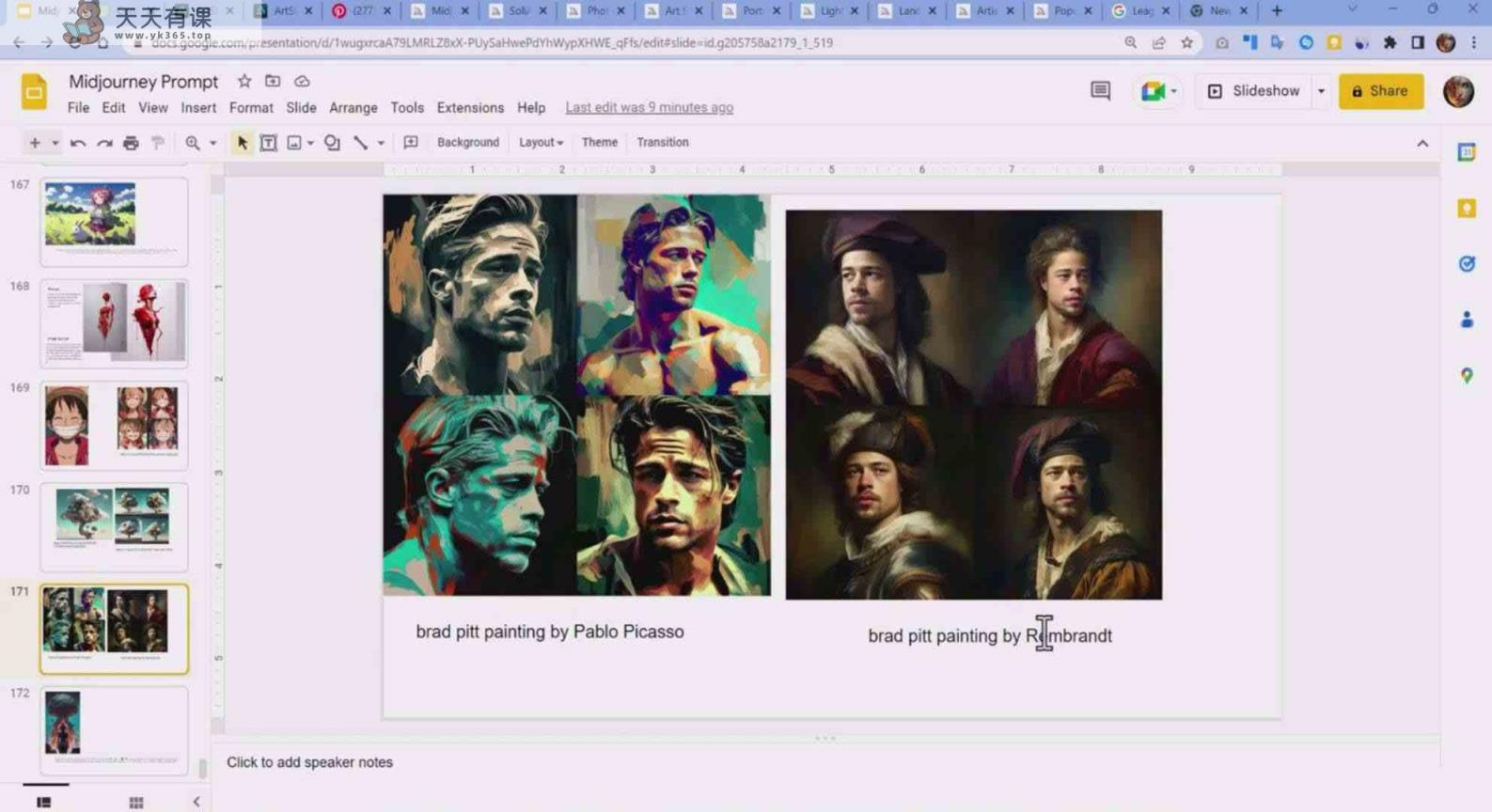Hide the menus with collapse arrow
1492x812 pixels.
[1422, 143]
